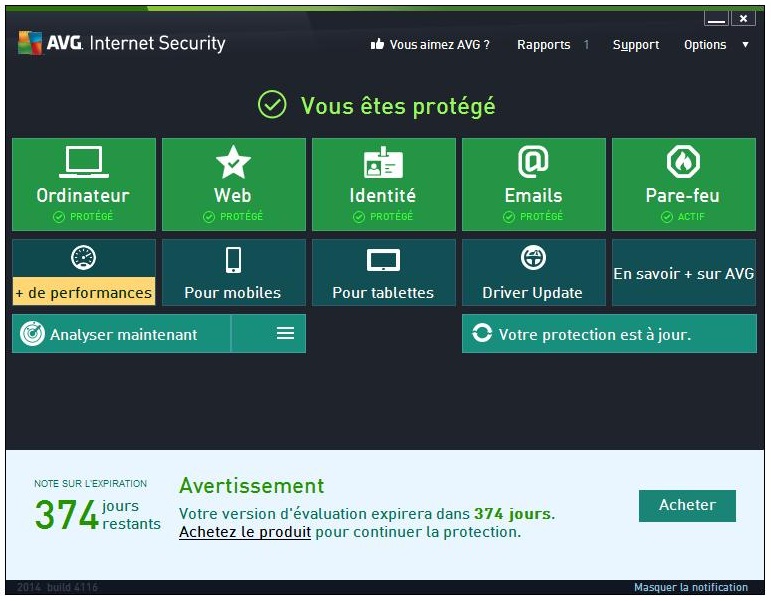Click the mobile phone icon

(234, 260)
